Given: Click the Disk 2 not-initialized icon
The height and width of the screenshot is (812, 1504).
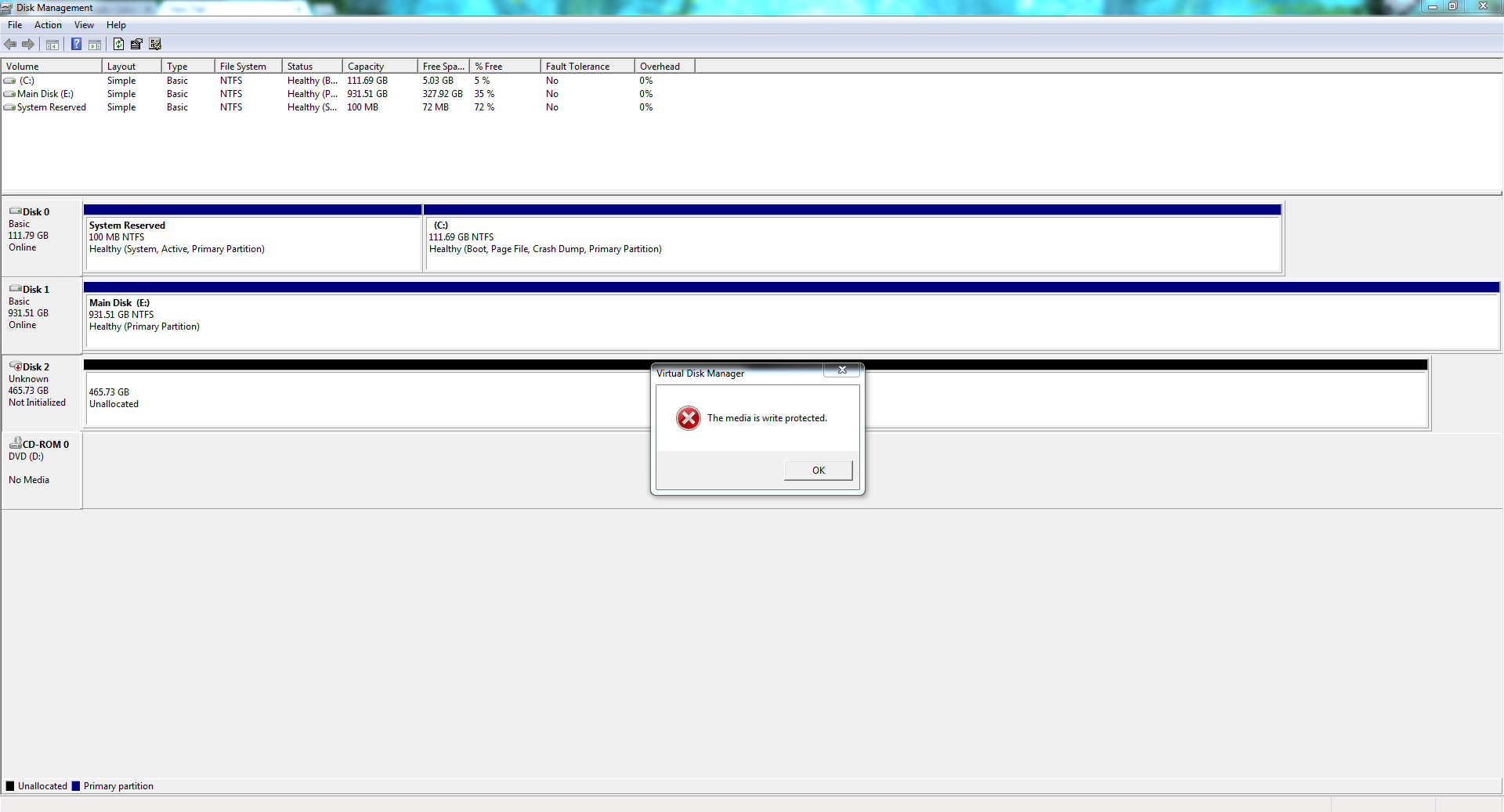Looking at the screenshot, I should 15,366.
